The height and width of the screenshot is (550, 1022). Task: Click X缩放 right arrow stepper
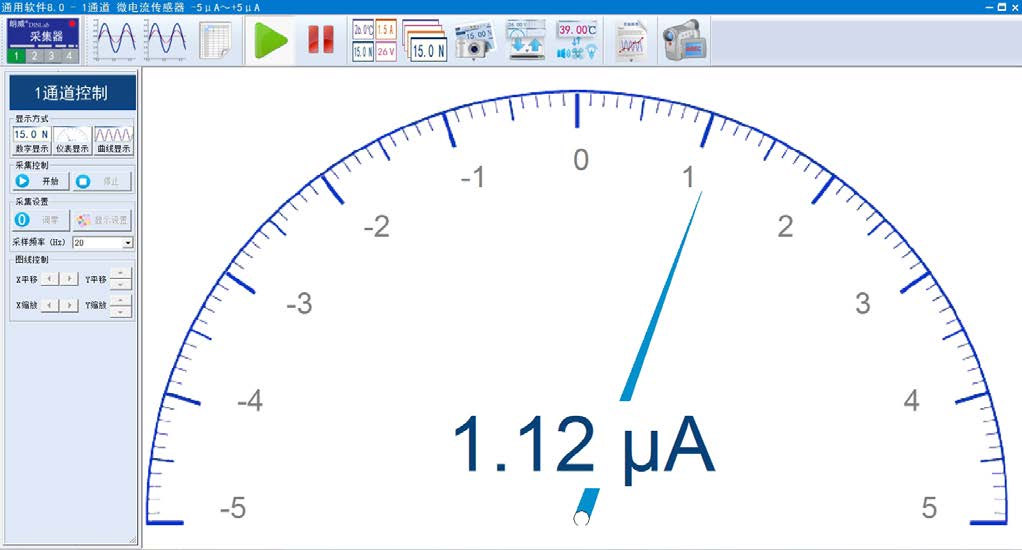pos(69,305)
